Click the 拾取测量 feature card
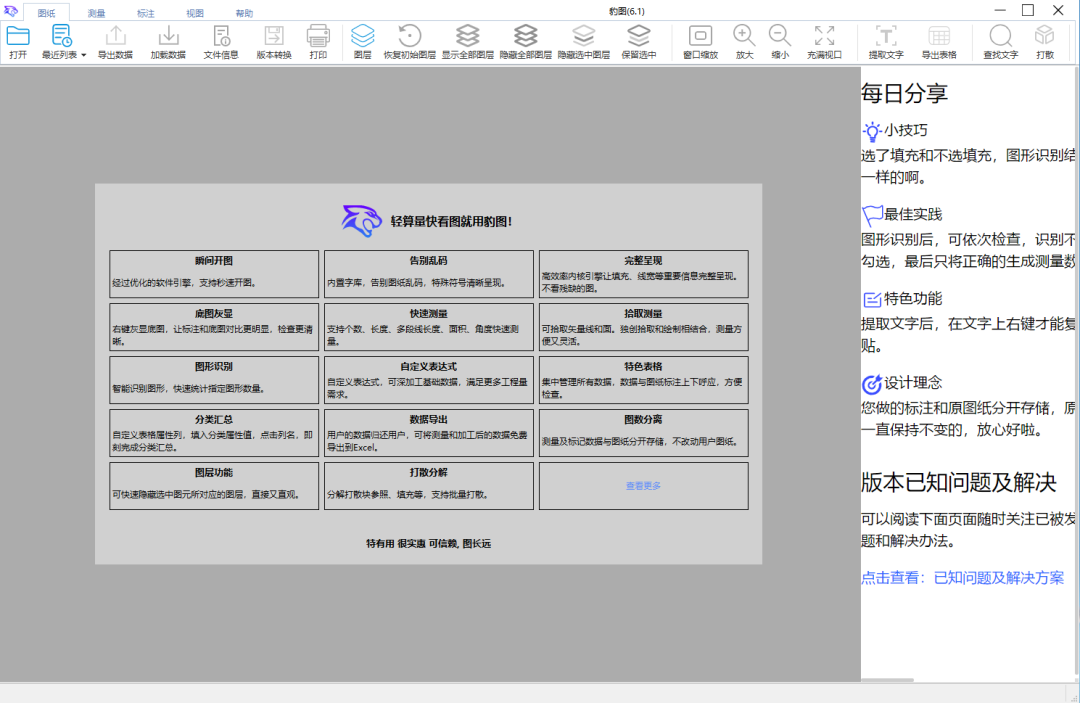1080x703 pixels. tap(643, 327)
